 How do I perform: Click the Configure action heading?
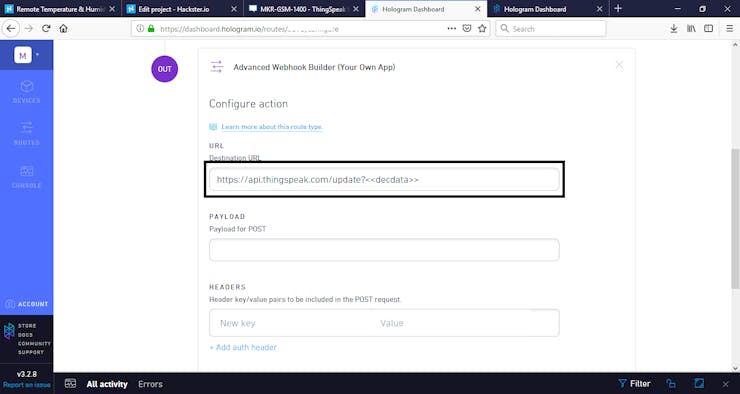[x=248, y=104]
